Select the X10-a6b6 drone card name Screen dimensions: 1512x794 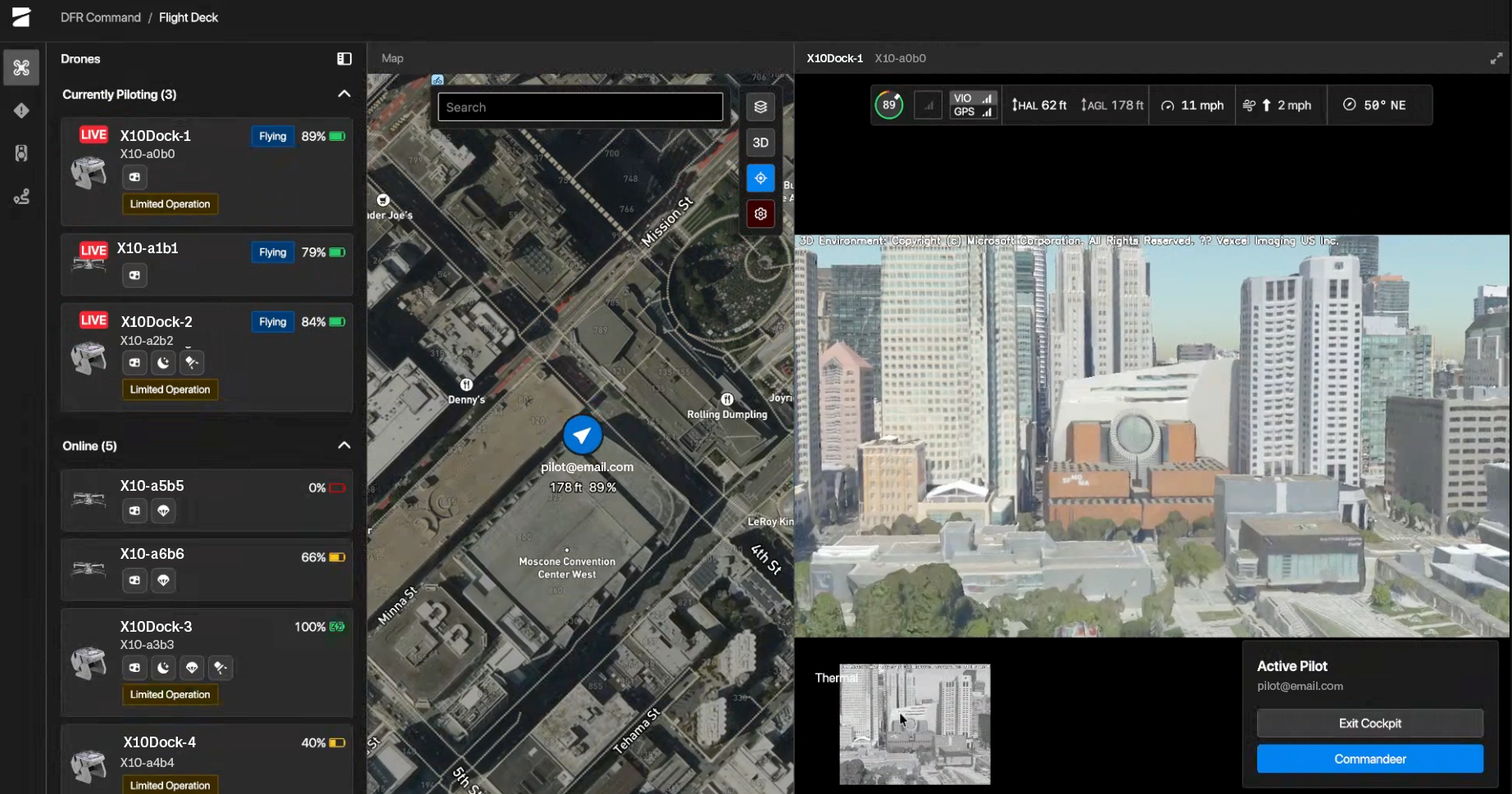pos(152,554)
